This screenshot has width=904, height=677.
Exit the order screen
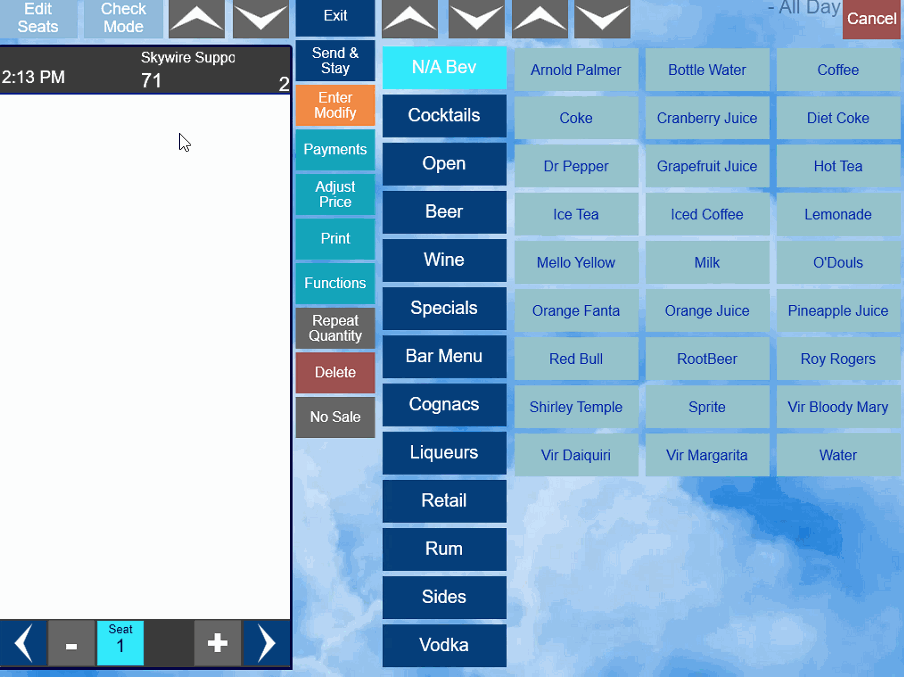[335, 17]
